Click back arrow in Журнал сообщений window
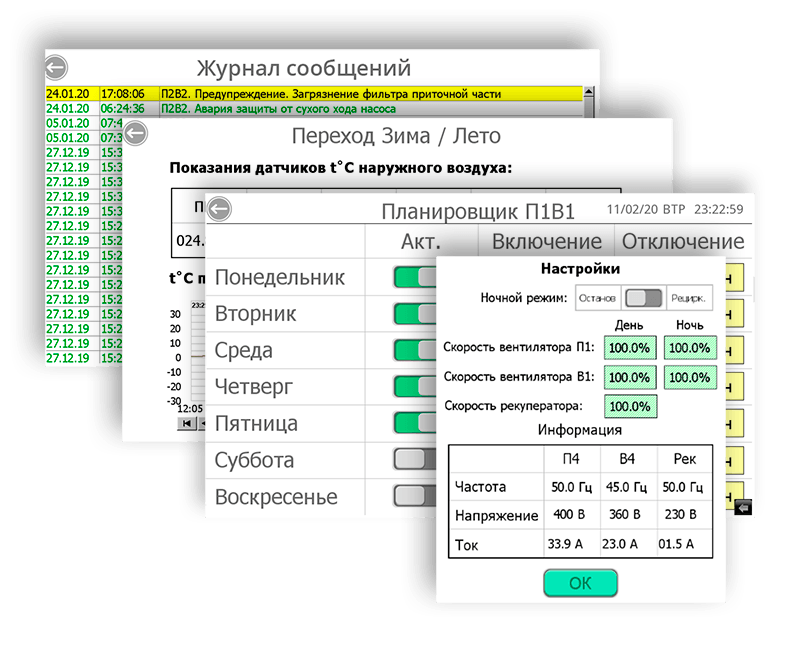 tap(56, 68)
